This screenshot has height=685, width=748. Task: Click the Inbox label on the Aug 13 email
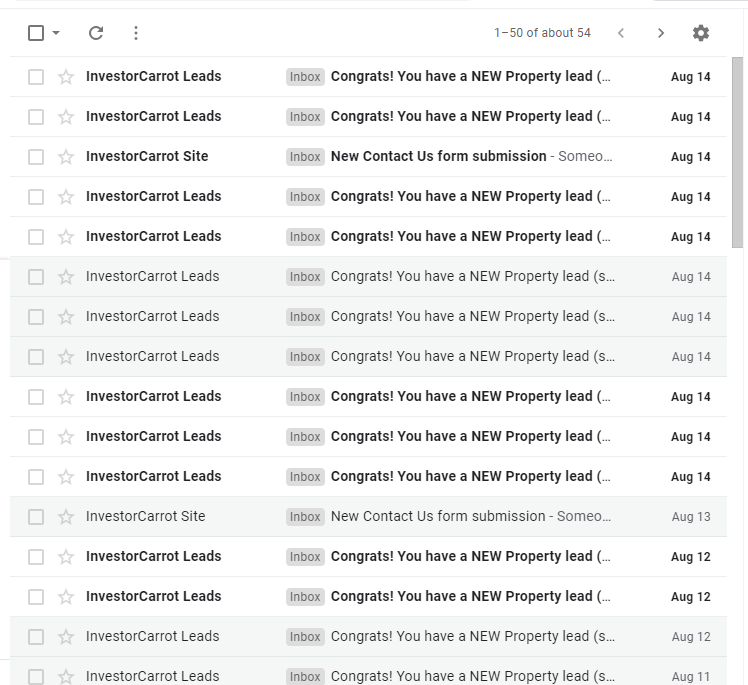pos(305,517)
